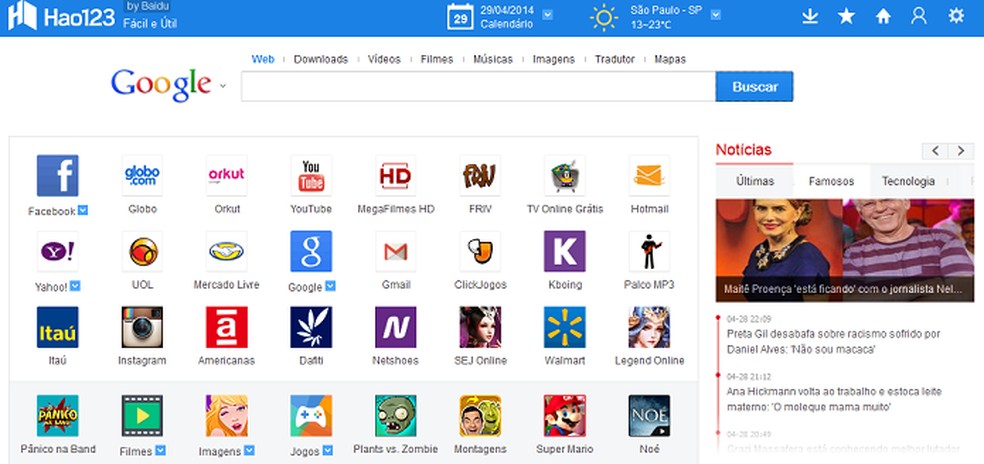
Task: Open the SEJ Online game icon
Action: 480,327
